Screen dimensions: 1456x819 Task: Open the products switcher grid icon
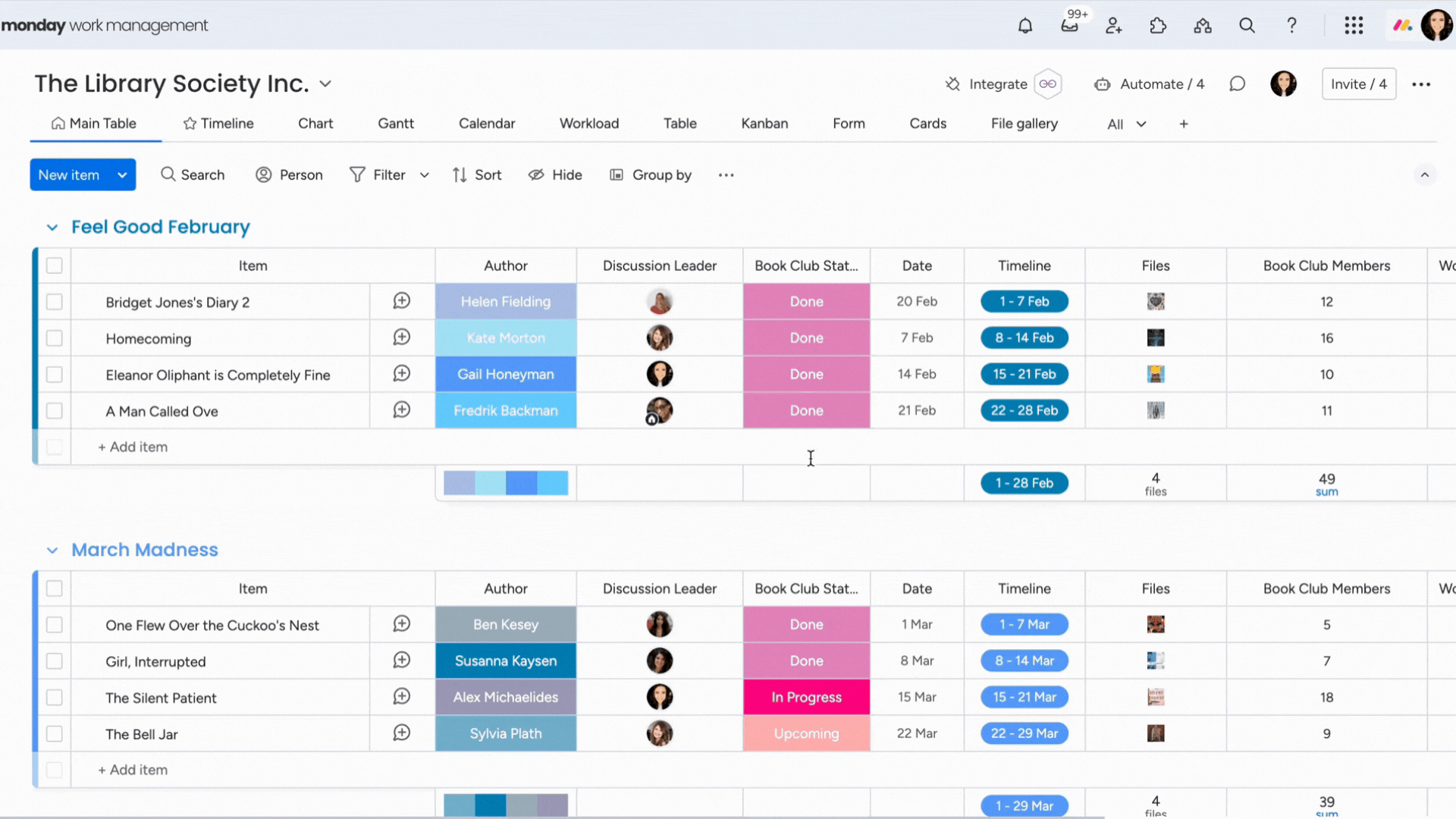click(1354, 26)
